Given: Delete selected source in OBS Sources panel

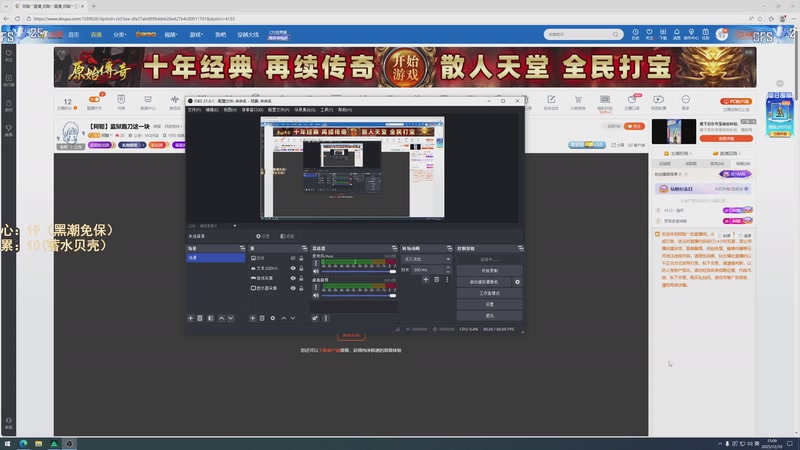Looking at the screenshot, I should [x=262, y=318].
